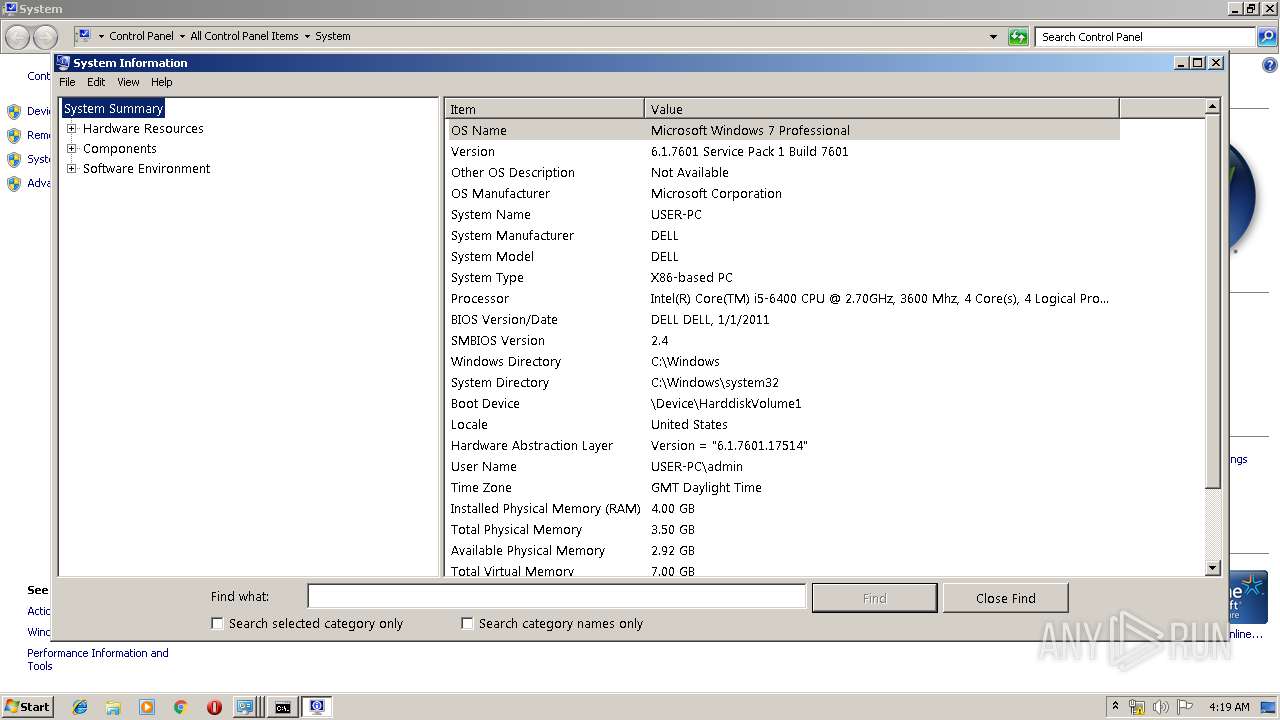1280x720 pixels.
Task: Open the File menu
Action: [67, 82]
